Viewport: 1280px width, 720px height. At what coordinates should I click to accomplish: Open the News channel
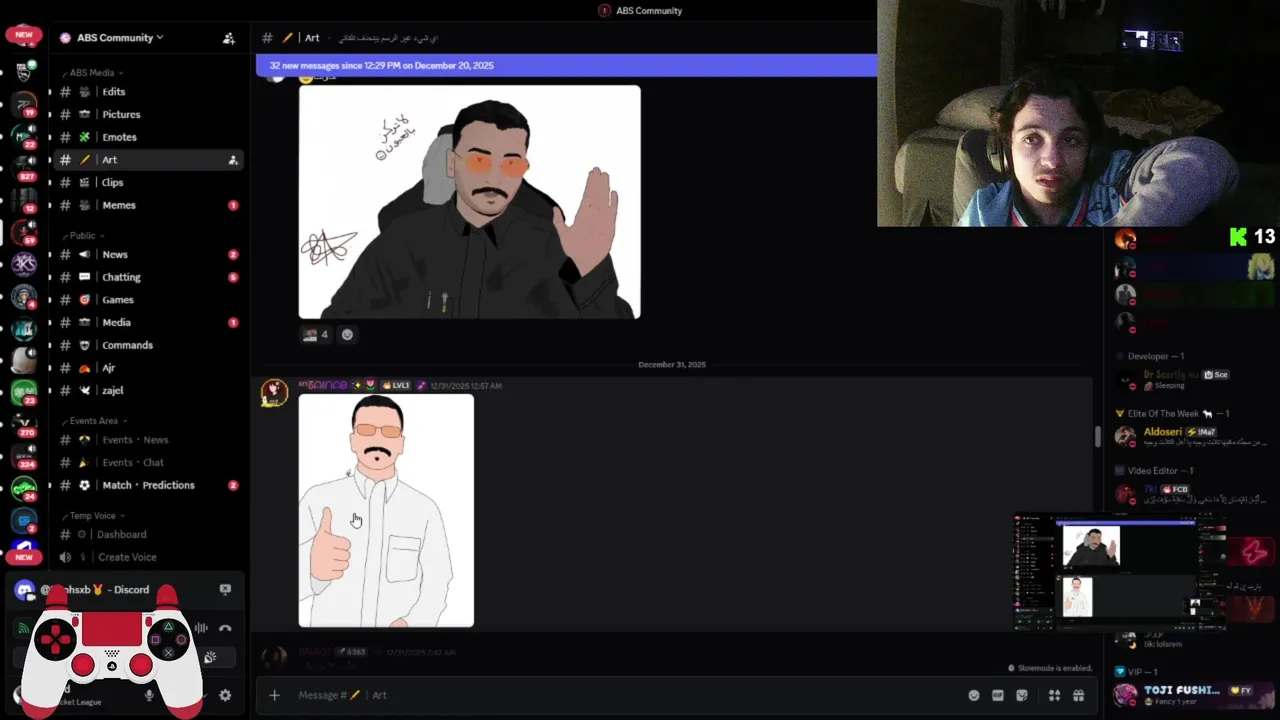pos(148,255)
